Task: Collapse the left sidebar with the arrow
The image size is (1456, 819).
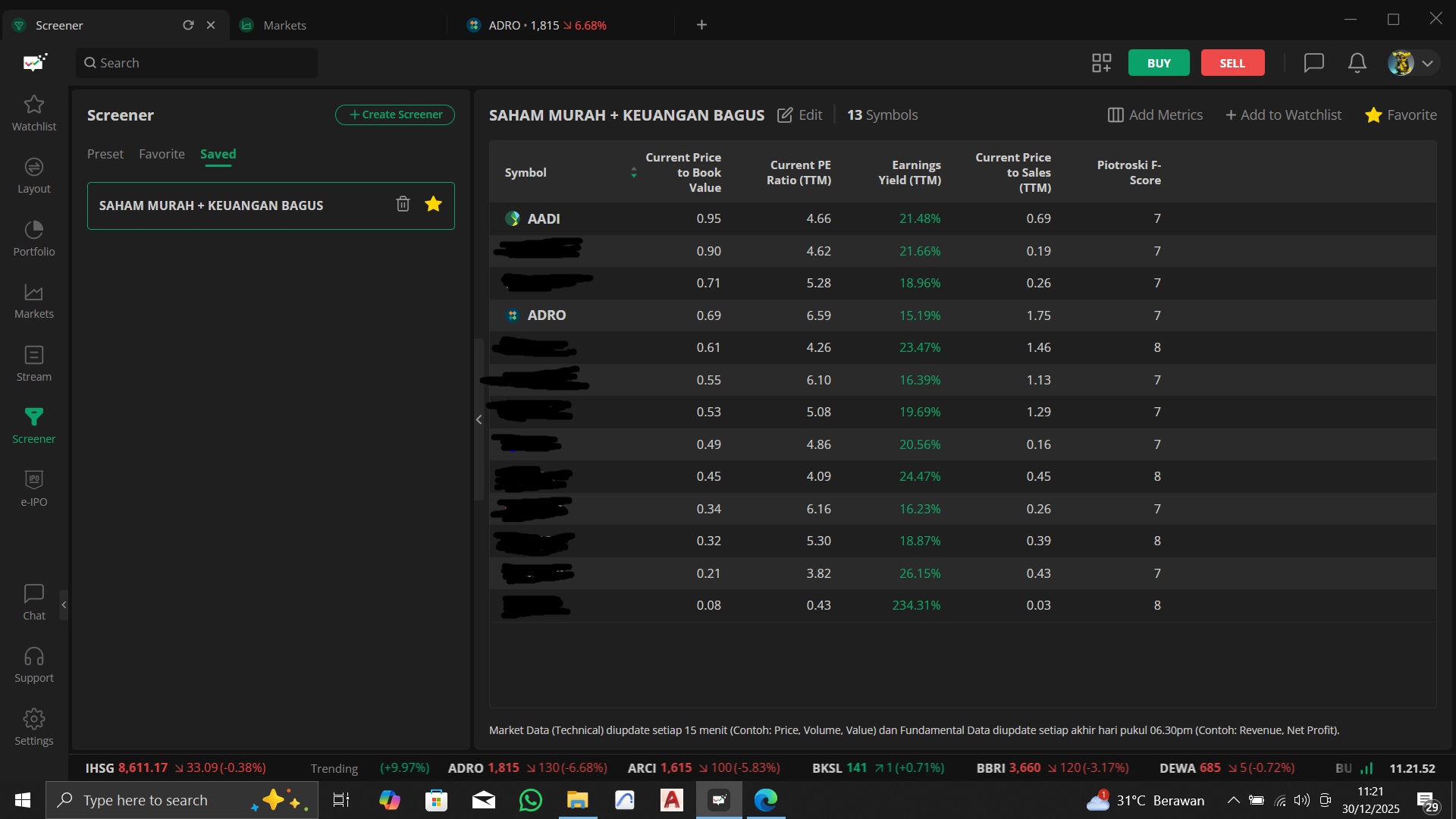Action: click(64, 604)
